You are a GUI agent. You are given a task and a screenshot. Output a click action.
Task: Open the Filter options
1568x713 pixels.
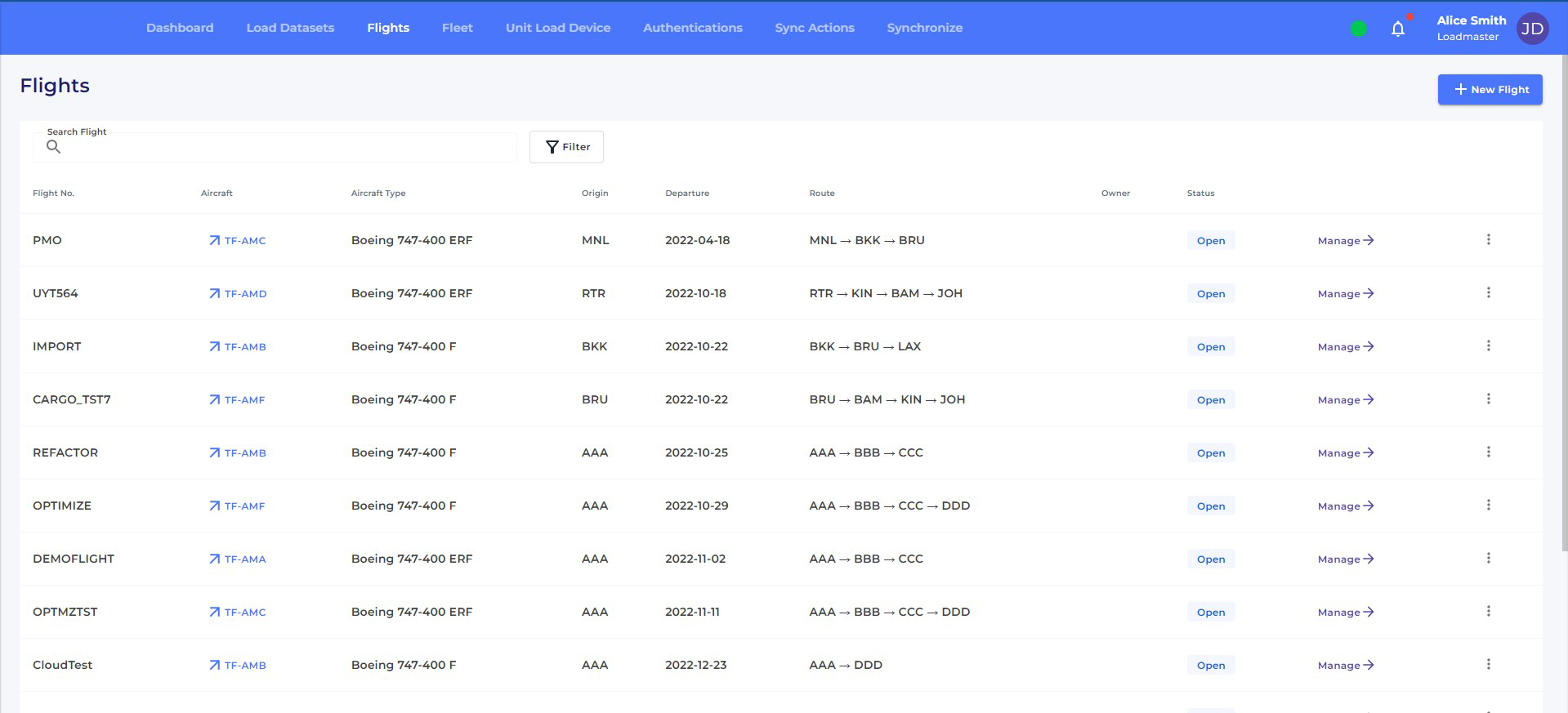(566, 147)
